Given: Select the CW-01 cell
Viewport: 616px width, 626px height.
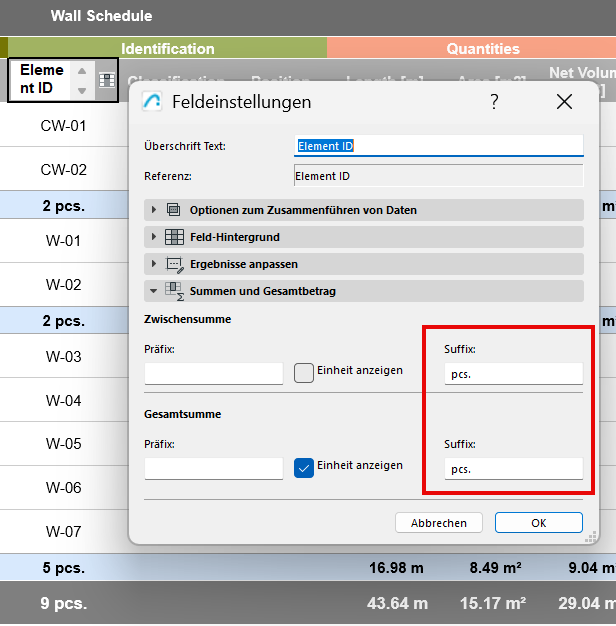Looking at the screenshot, I should [x=63, y=126].
